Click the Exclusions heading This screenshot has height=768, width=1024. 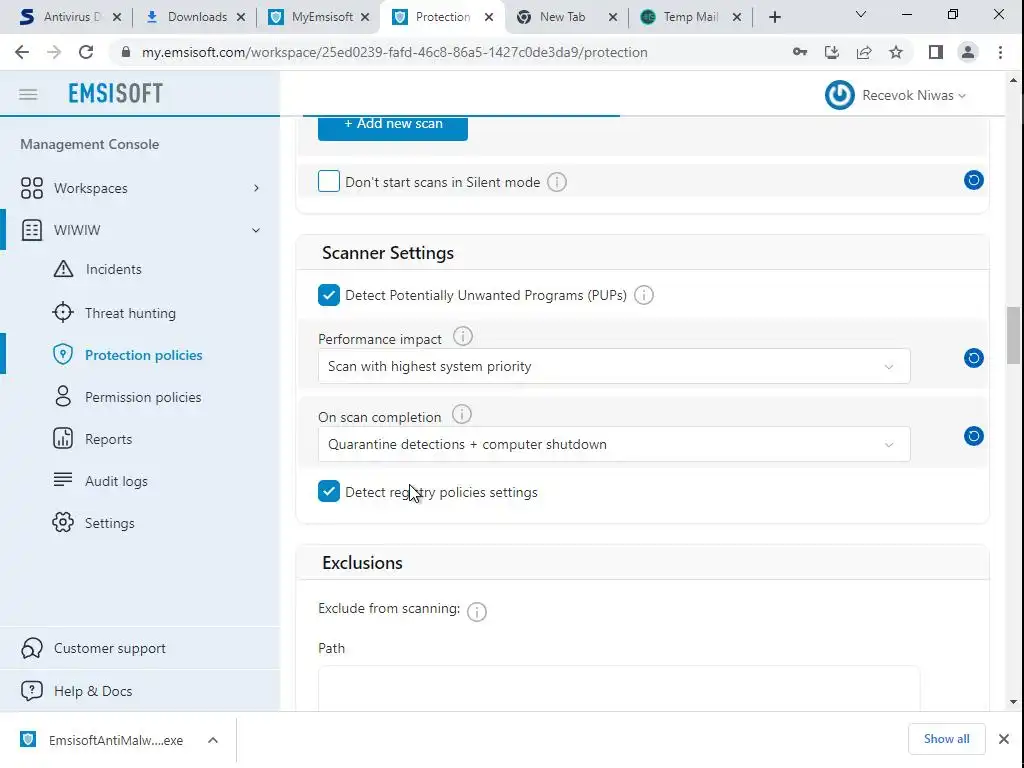coord(362,563)
